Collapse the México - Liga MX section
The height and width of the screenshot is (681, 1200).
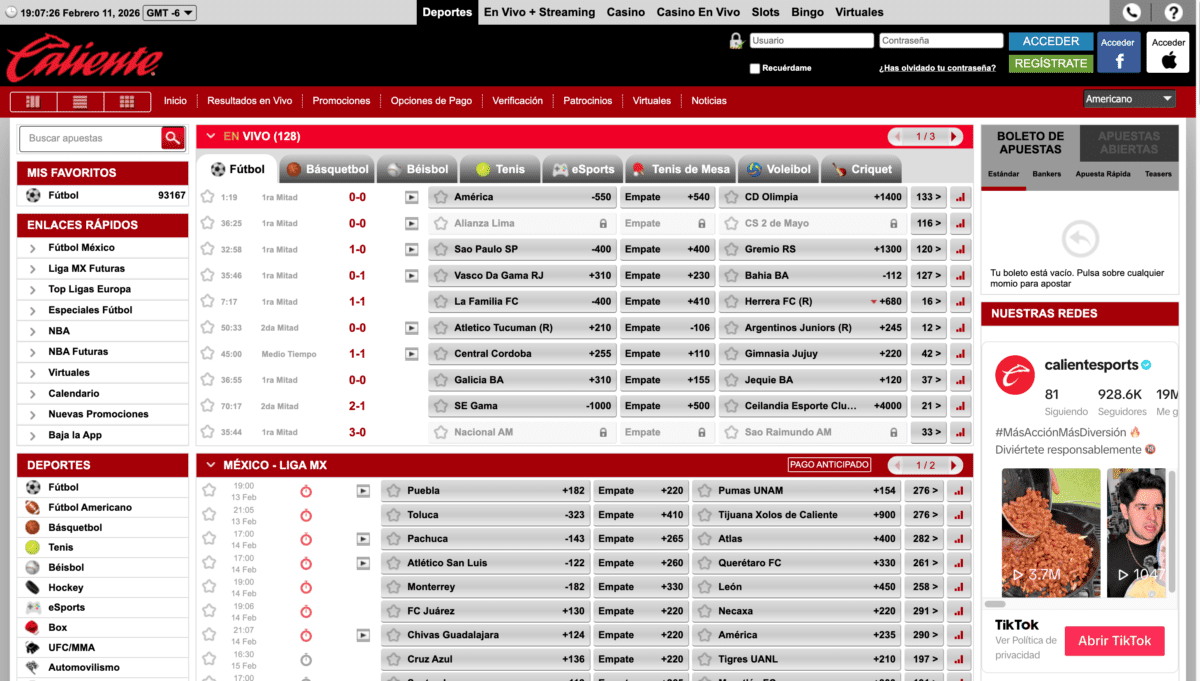tap(209, 465)
